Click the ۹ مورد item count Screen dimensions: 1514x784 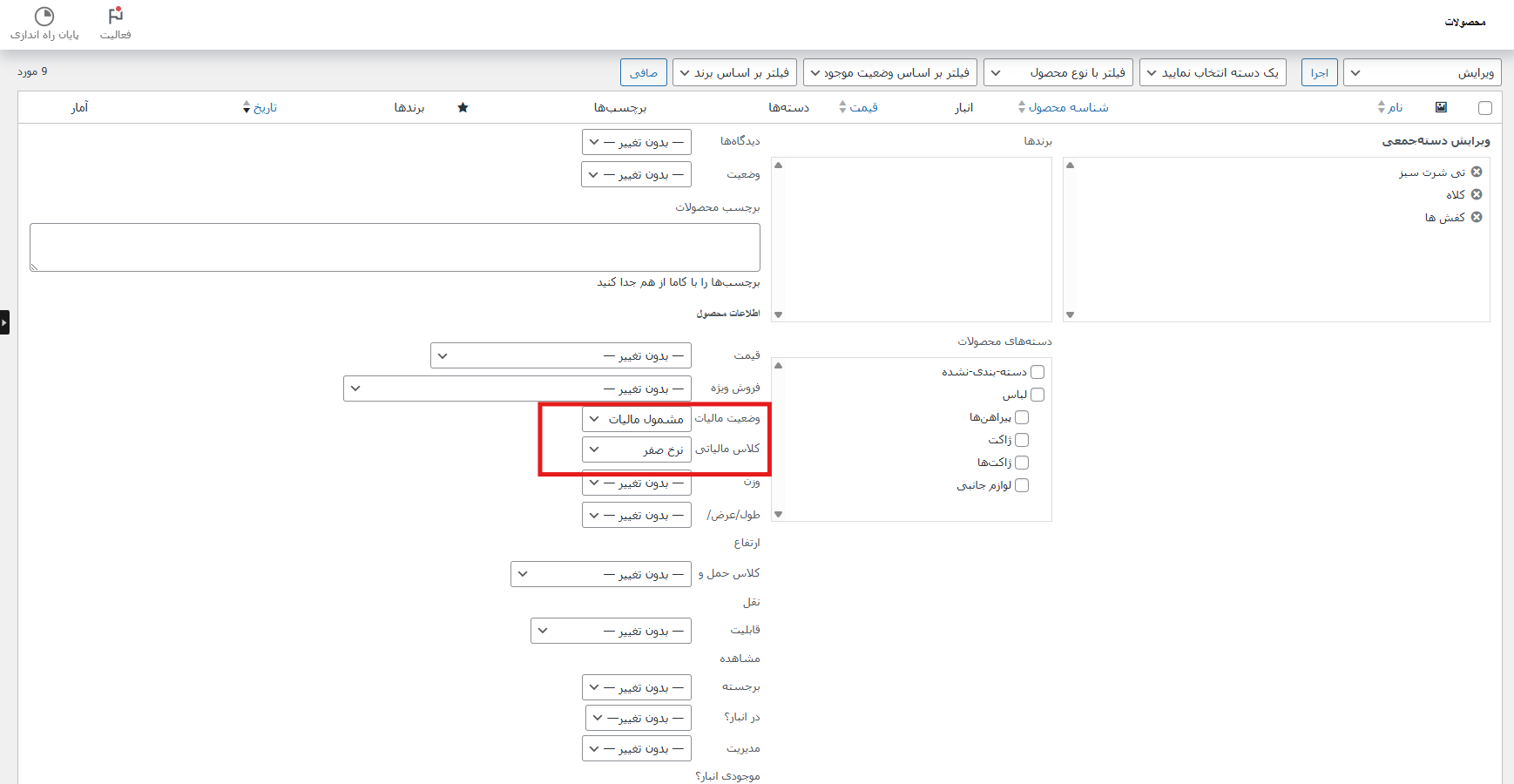click(x=32, y=71)
